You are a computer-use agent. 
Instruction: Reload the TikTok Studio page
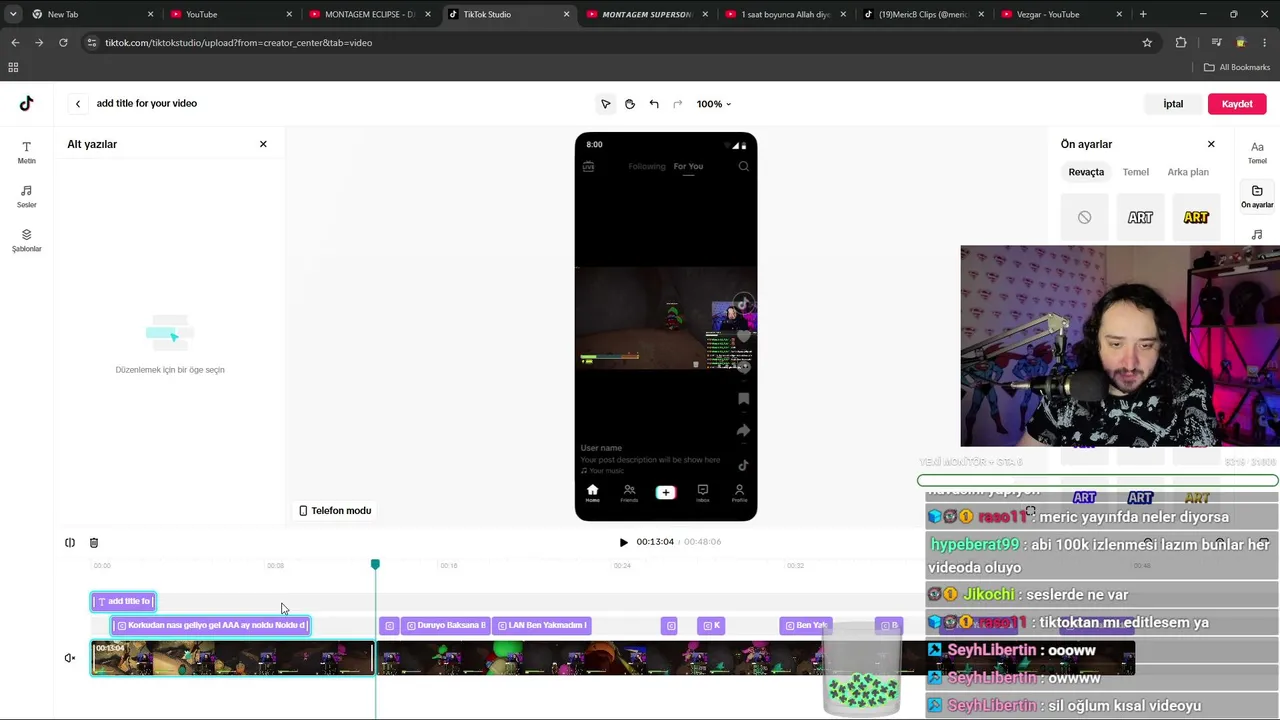(x=63, y=43)
